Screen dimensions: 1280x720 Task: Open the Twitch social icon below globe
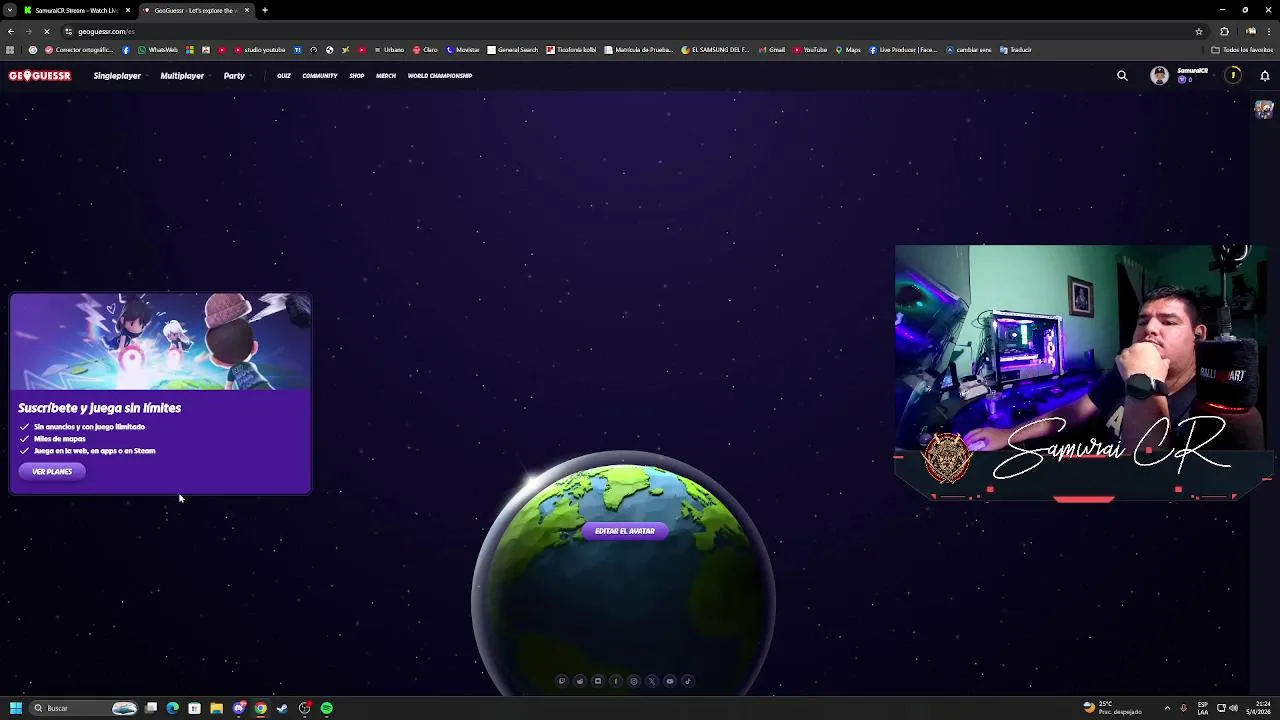coord(561,681)
